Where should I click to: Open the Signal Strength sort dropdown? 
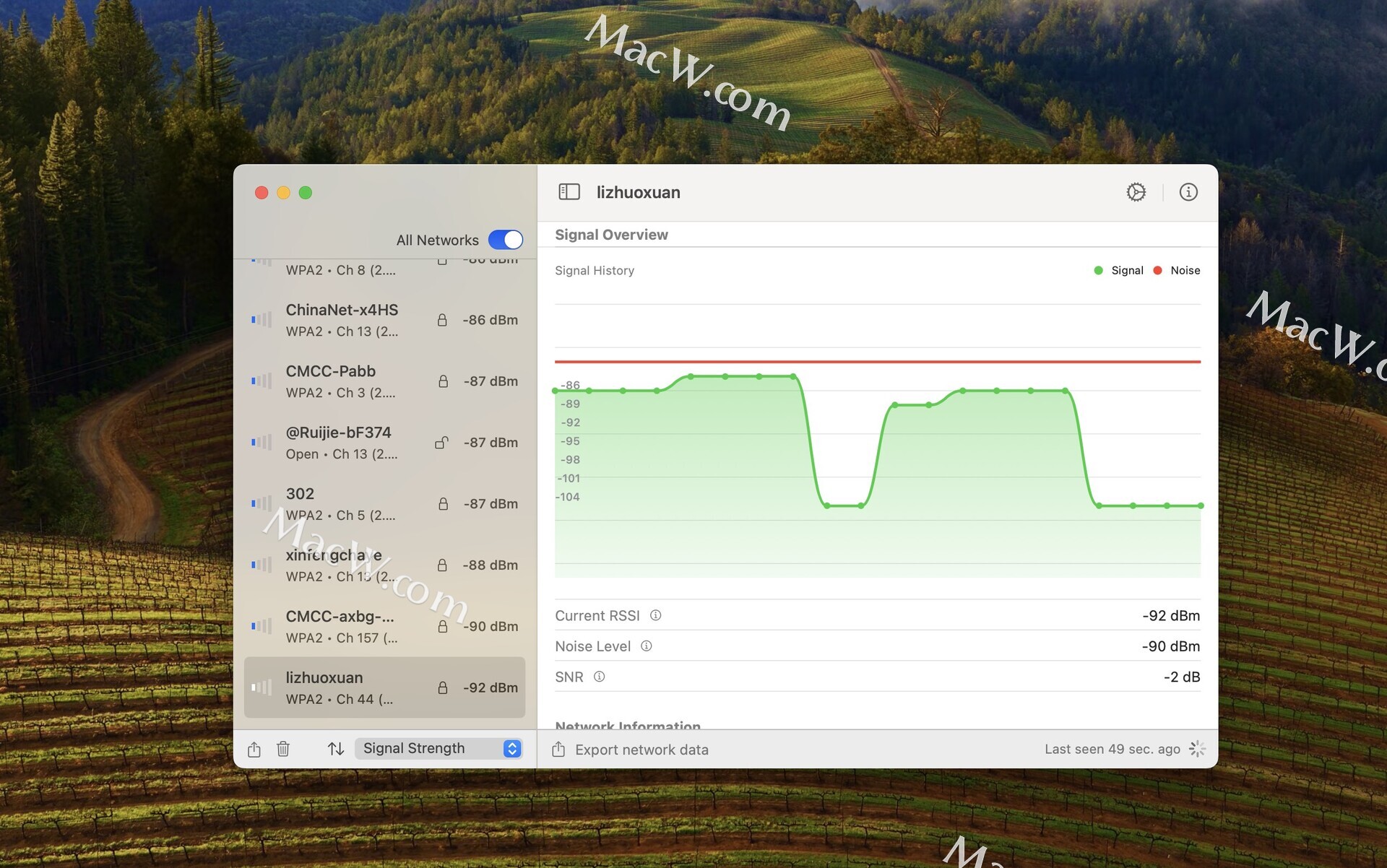click(x=438, y=749)
